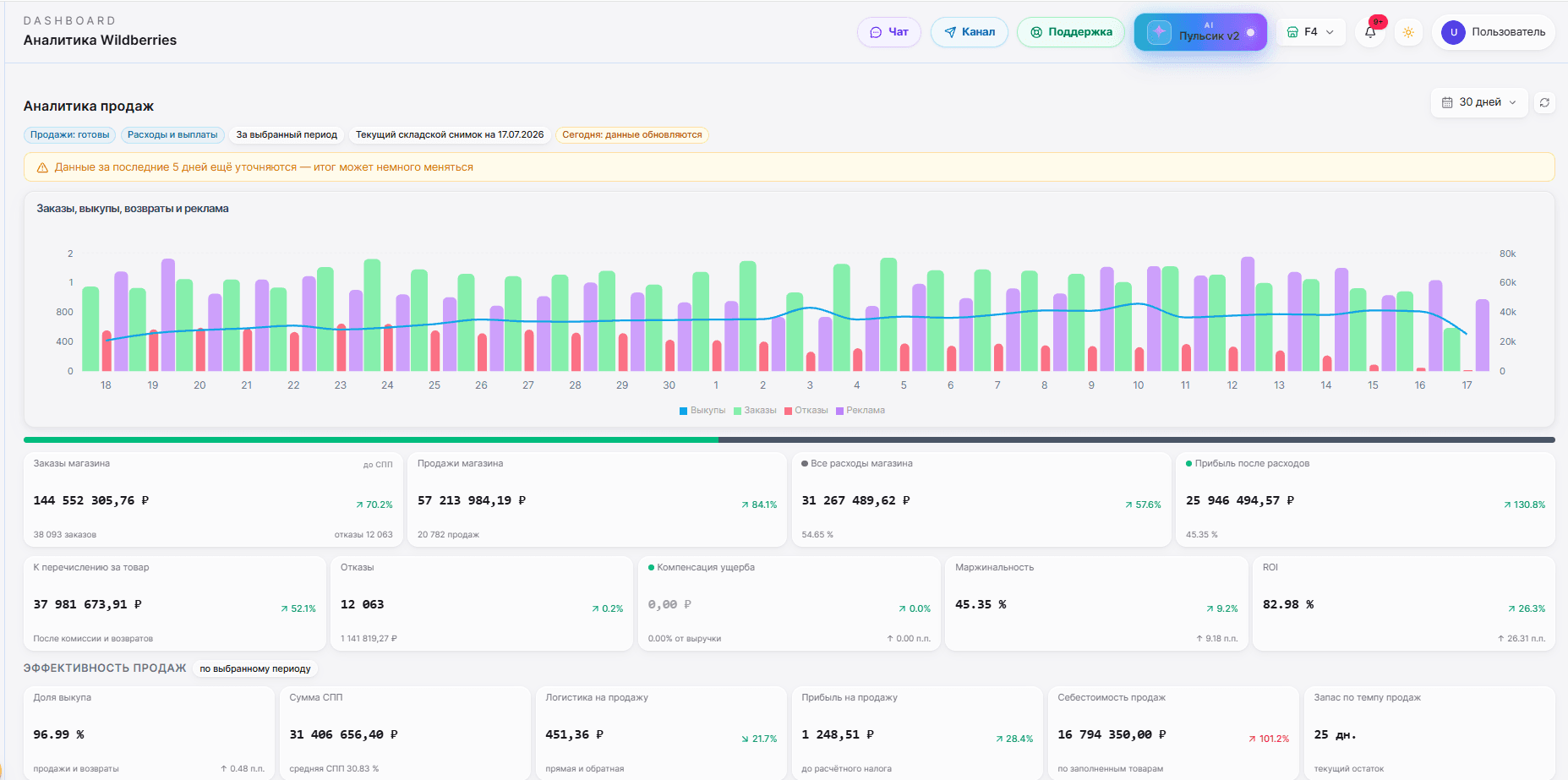Toggle Реклама series in chart legend
The image size is (1568, 780).
coord(860,411)
